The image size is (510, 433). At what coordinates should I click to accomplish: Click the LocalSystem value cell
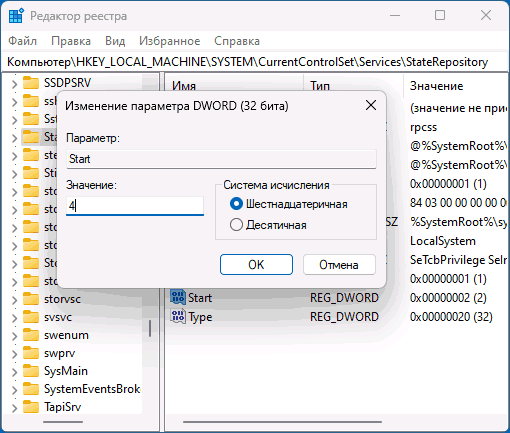[x=443, y=241]
